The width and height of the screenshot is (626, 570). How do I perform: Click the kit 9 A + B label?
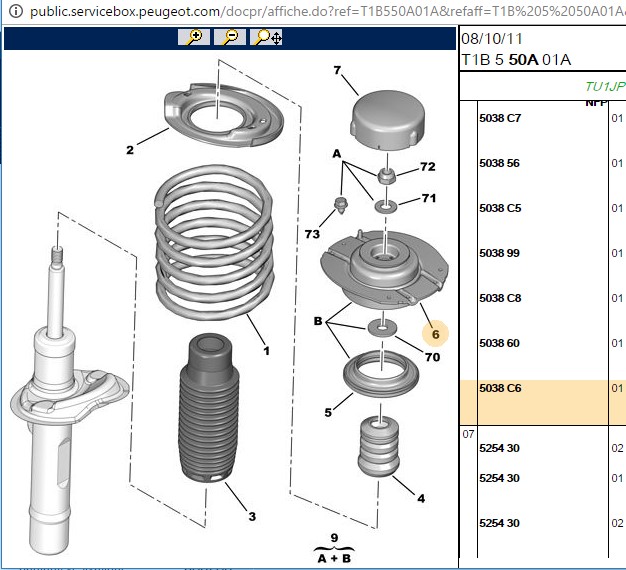[334, 550]
